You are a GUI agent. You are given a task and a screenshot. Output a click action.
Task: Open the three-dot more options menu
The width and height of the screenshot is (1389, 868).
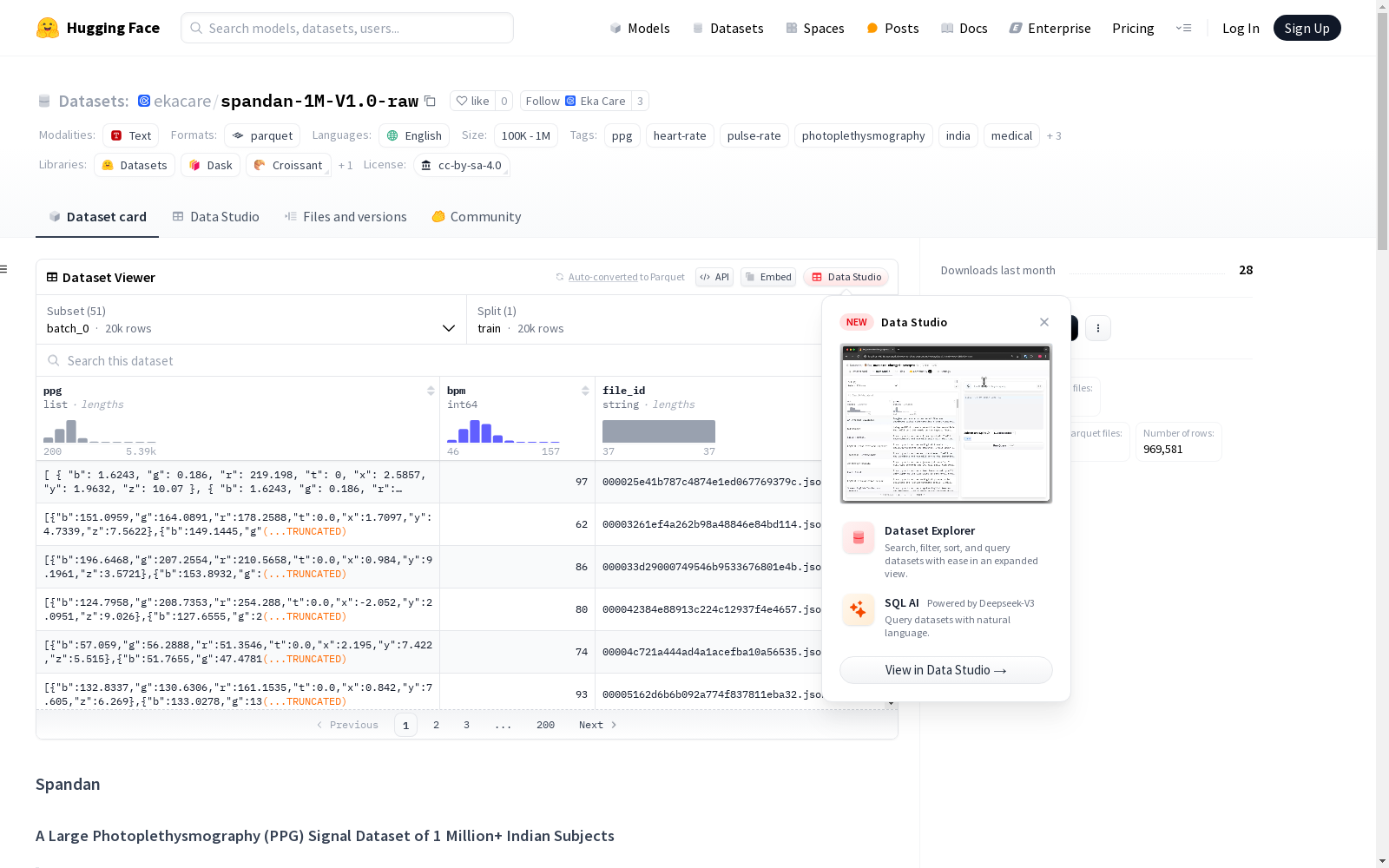coord(1098,327)
